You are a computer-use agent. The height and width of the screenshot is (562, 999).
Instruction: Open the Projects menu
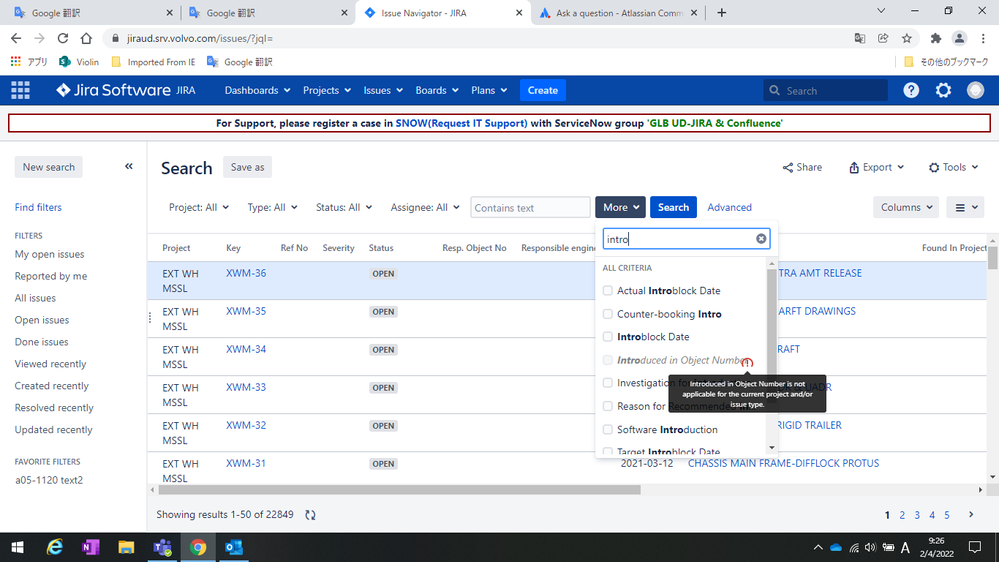click(x=327, y=90)
